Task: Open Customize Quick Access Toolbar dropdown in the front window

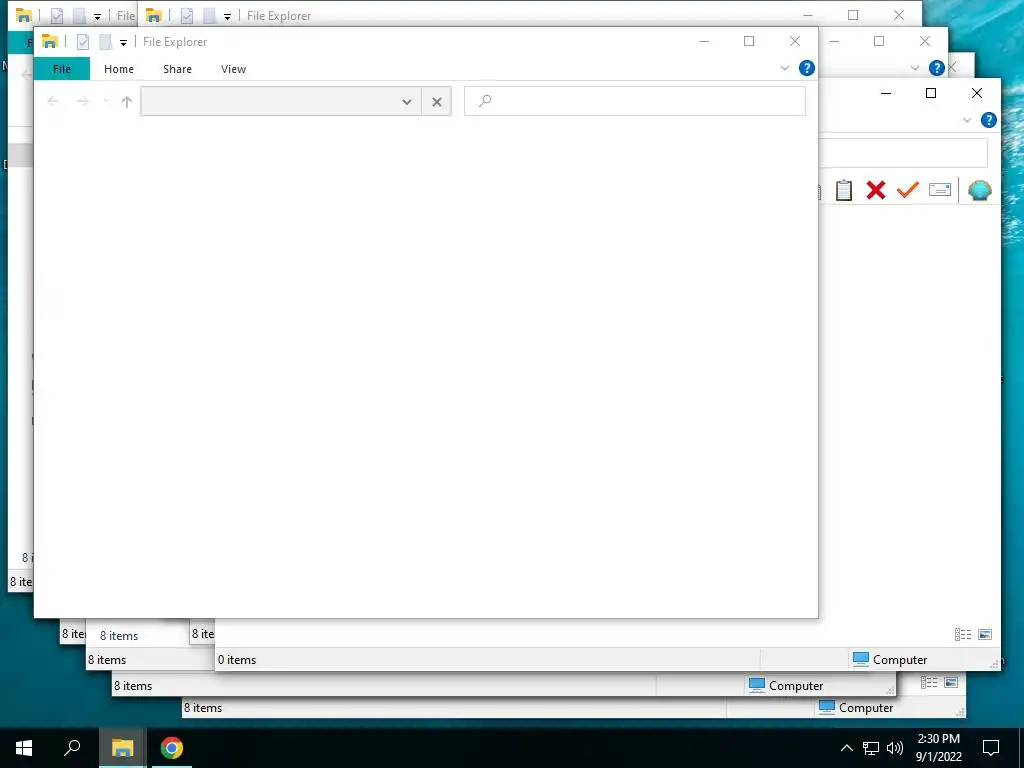Action: 123,43
